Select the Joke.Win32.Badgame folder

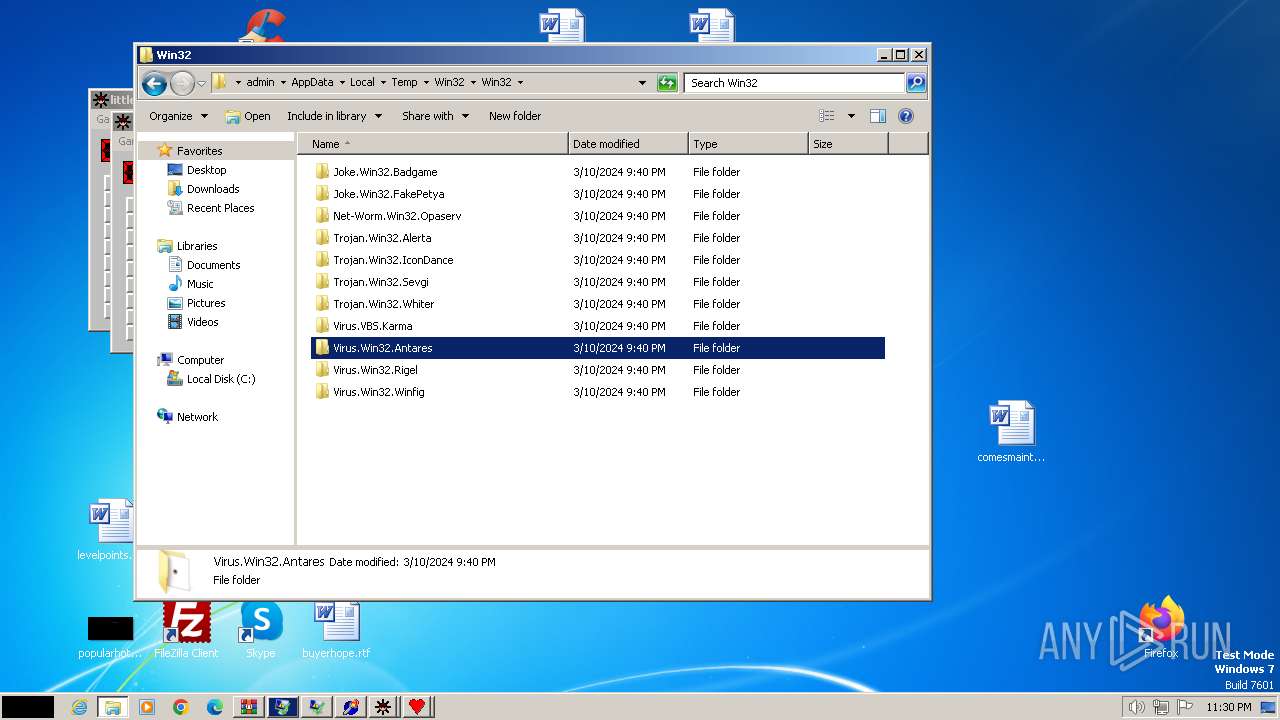coord(385,172)
